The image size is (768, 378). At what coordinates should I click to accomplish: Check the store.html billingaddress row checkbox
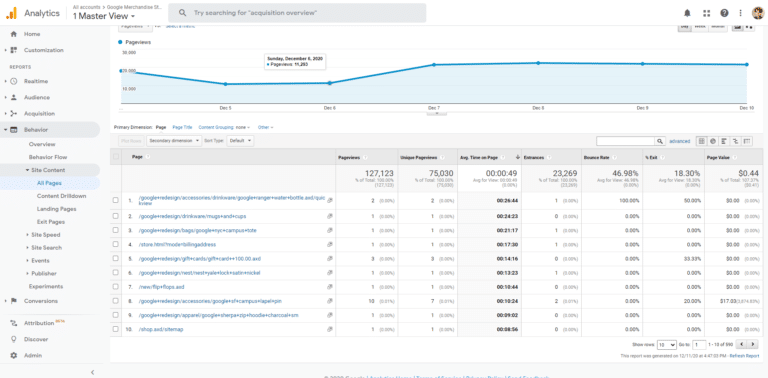[x=116, y=244]
